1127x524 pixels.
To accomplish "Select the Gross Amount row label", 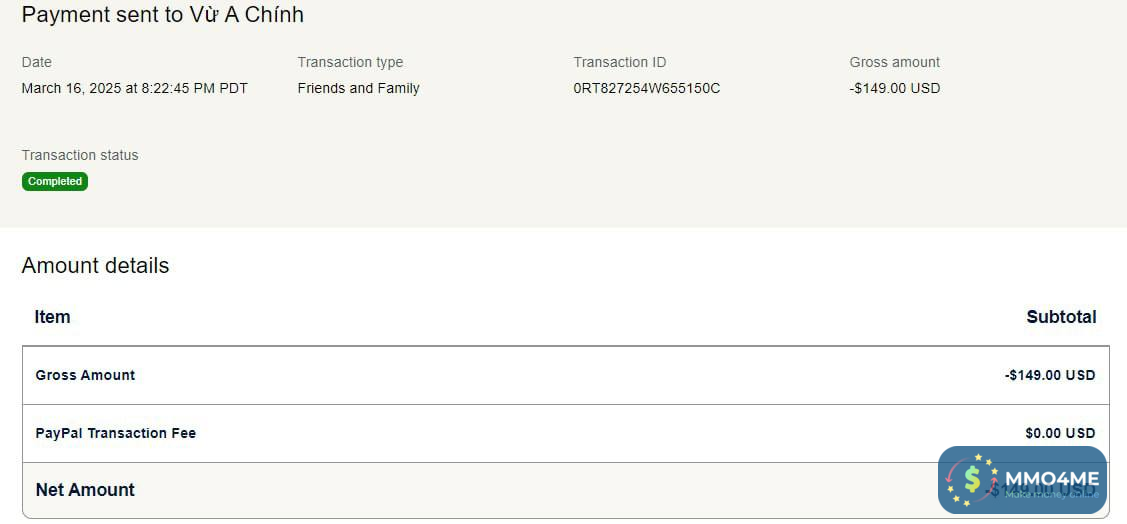I will [85, 375].
